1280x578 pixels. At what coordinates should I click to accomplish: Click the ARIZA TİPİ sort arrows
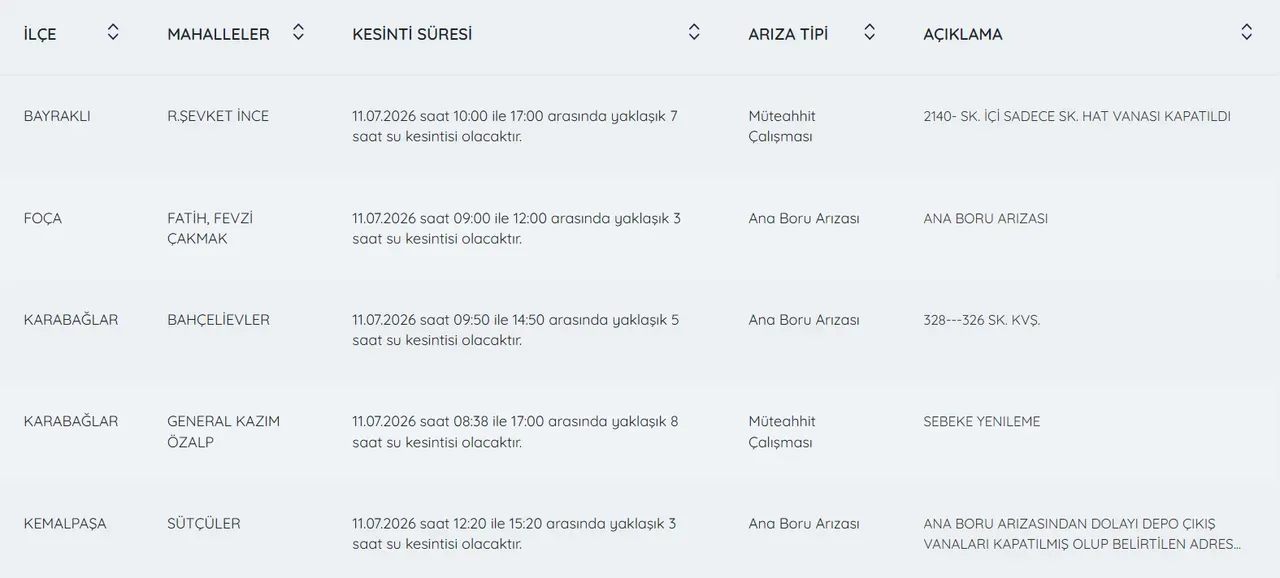click(870, 32)
